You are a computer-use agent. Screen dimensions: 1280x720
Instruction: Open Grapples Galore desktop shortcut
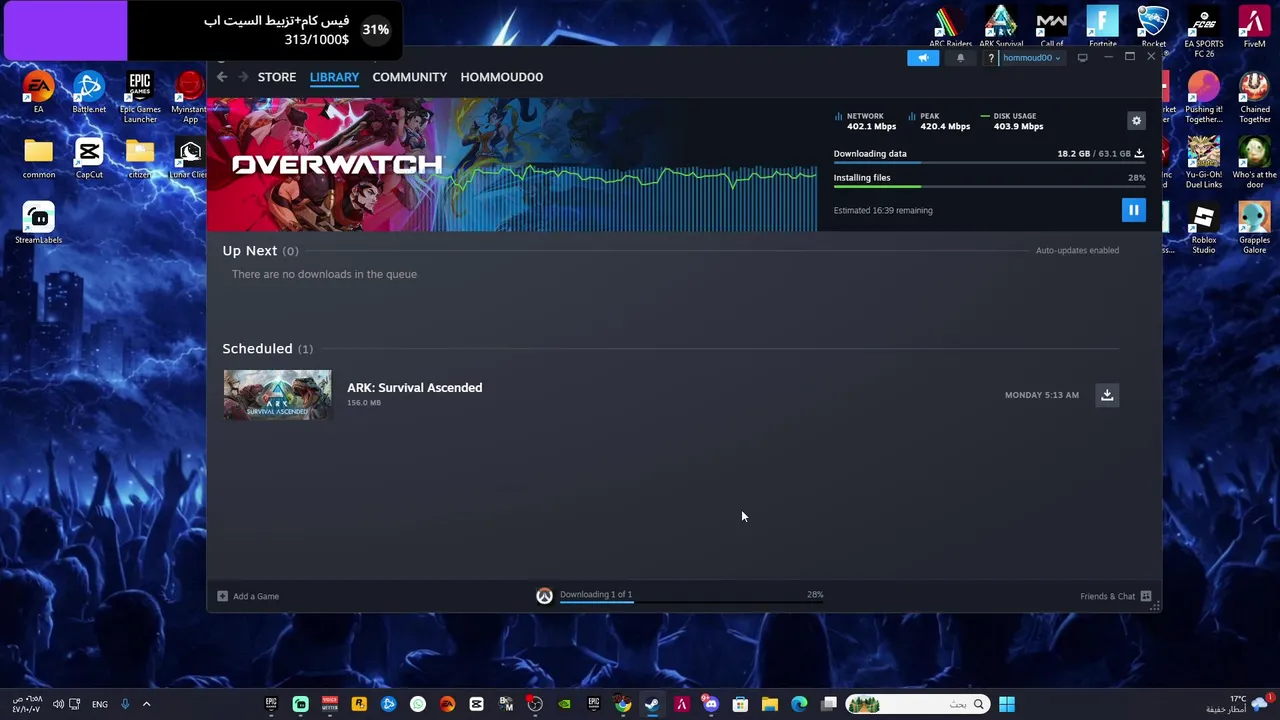1254,228
